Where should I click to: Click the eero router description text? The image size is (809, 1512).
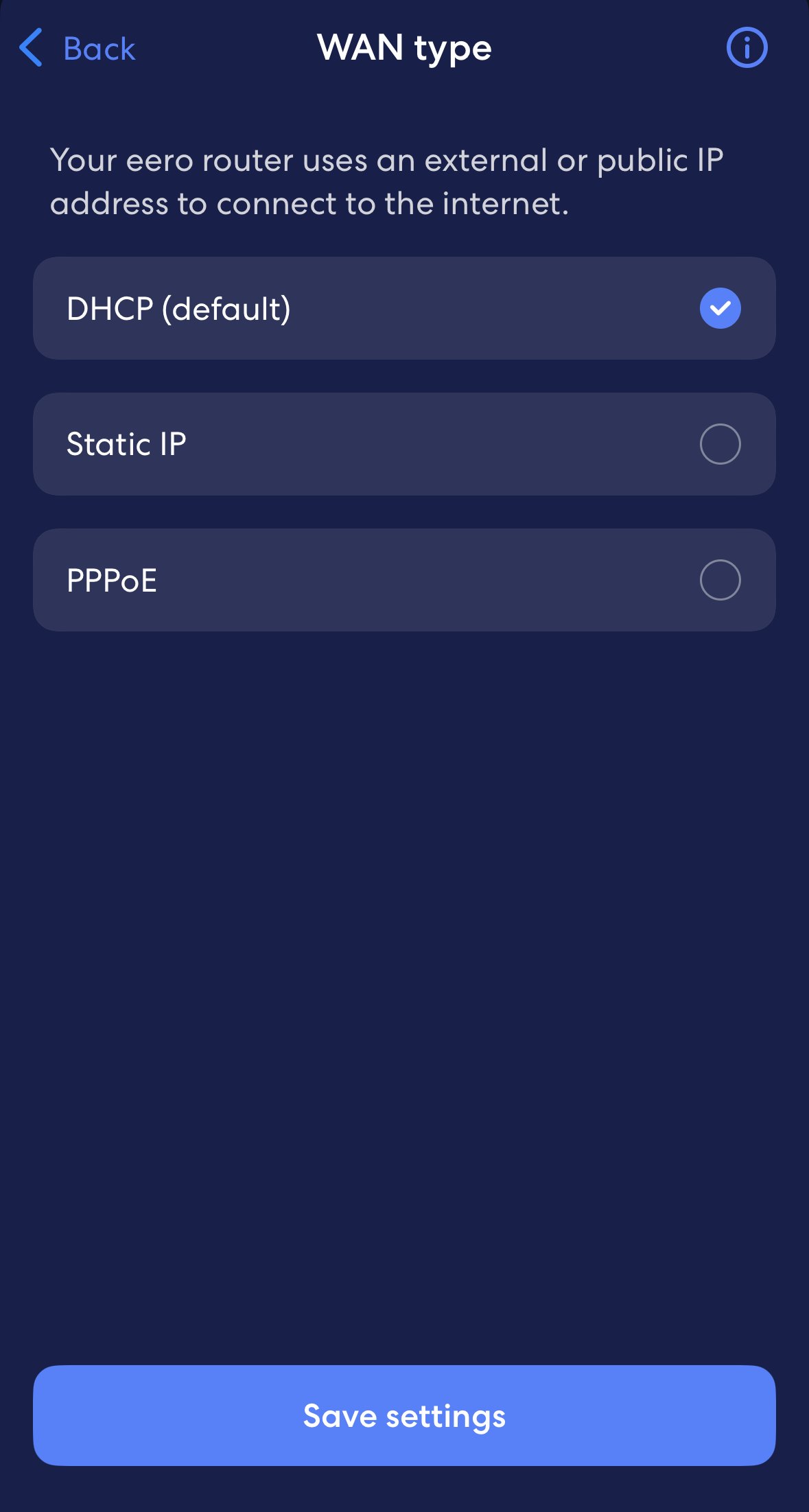tap(386, 182)
